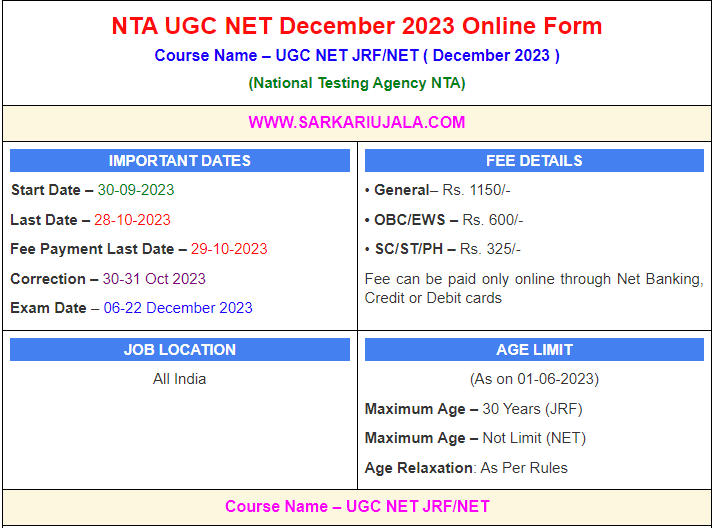Click the Maximum Age 30 Years (JRF) line
Viewport: 715px width, 528px height.
click(x=473, y=409)
